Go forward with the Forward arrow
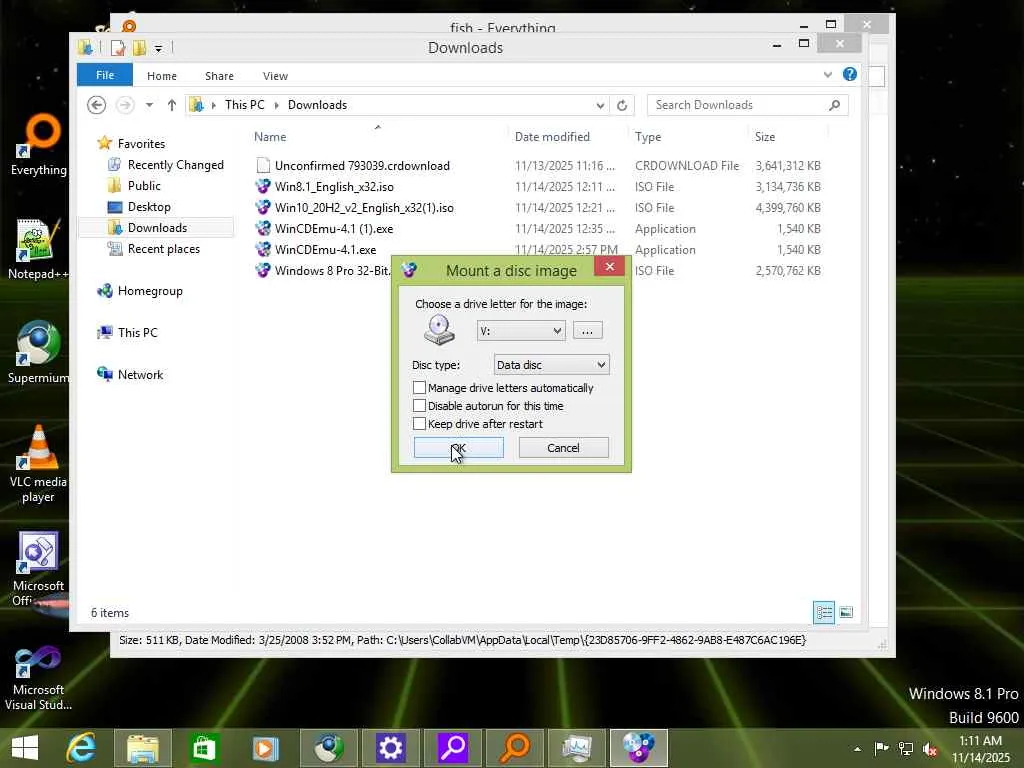 pyautogui.click(x=125, y=105)
